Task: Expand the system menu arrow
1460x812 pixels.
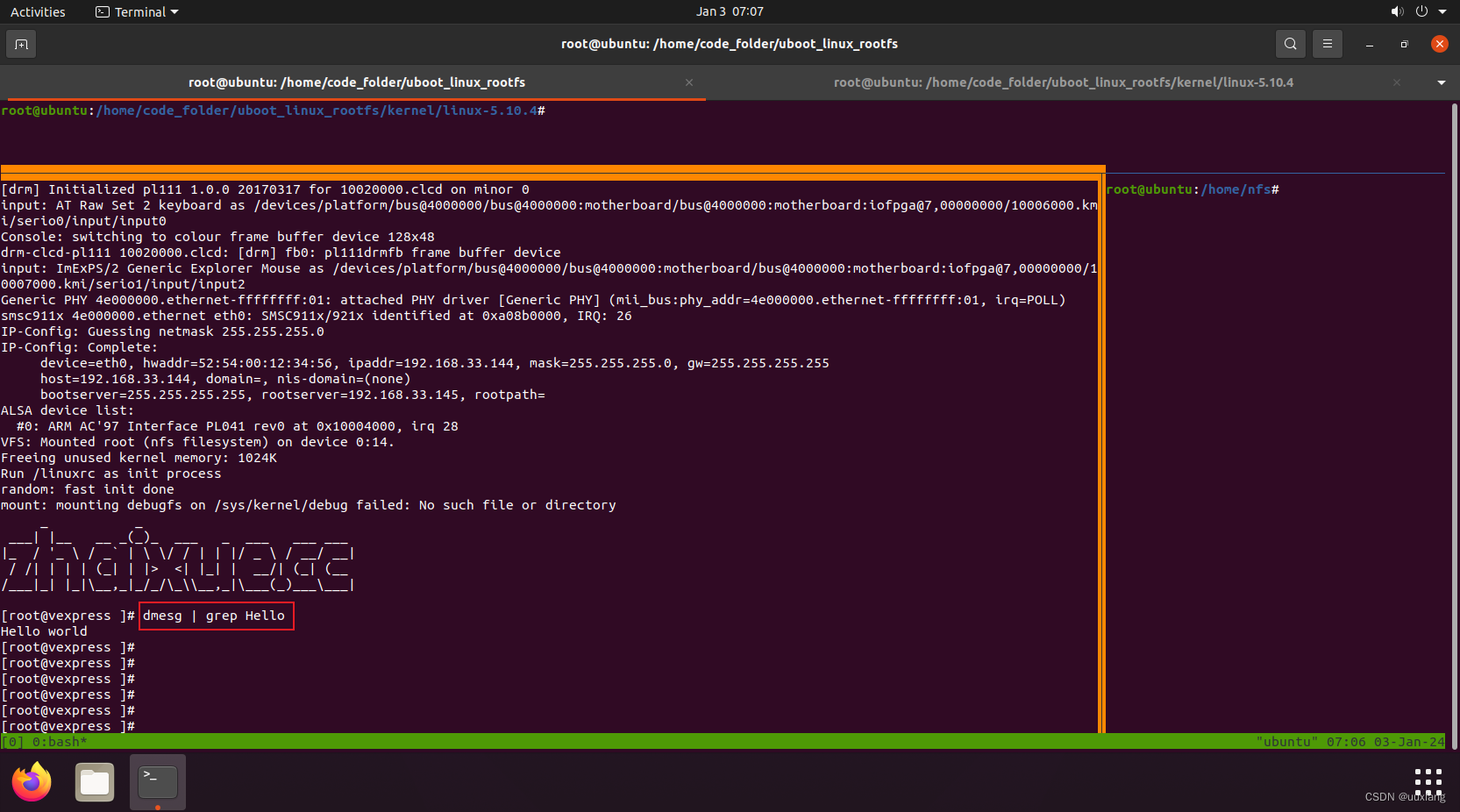Action: pyautogui.click(x=1442, y=11)
